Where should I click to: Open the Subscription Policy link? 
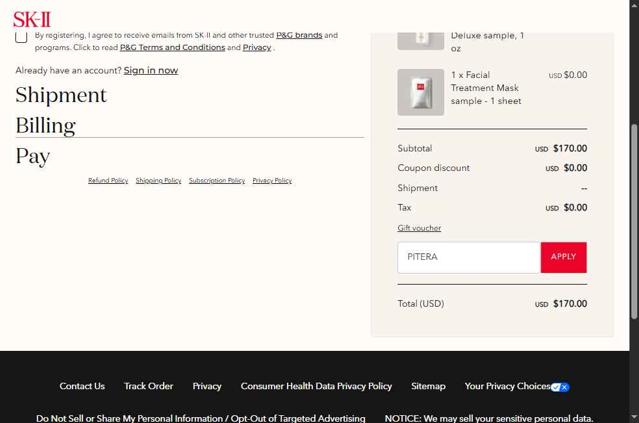pyautogui.click(x=217, y=181)
